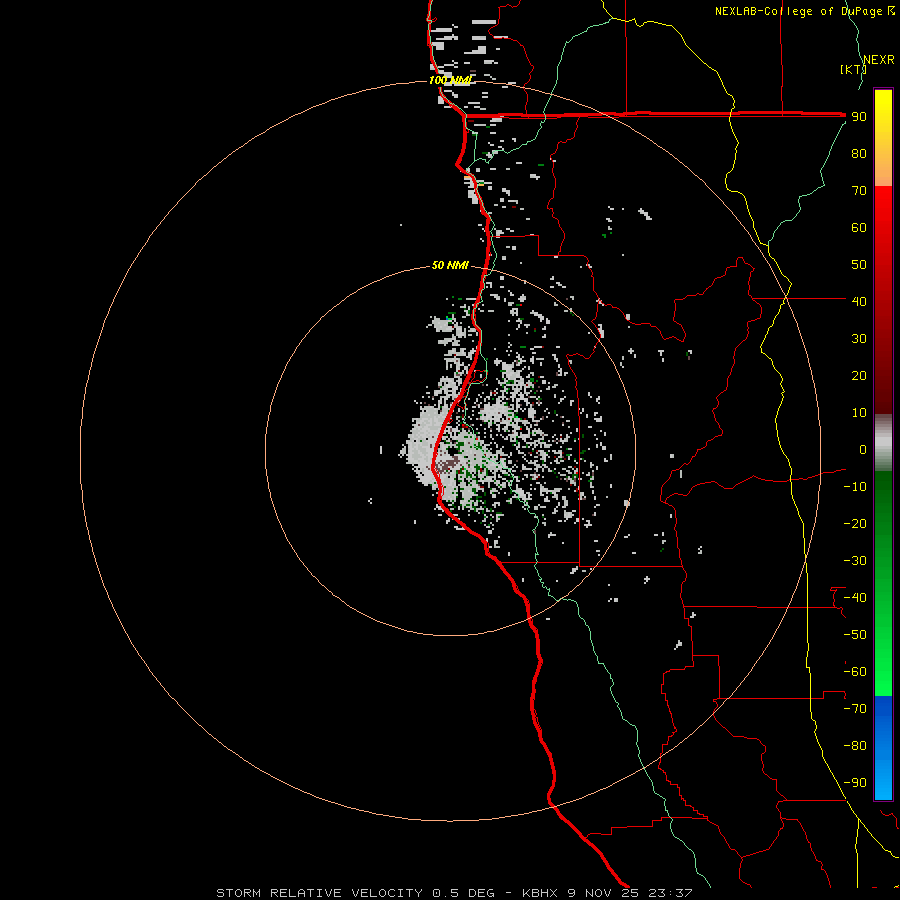Click the 40 value on the velocity scale
The image size is (900, 900).
859,301
